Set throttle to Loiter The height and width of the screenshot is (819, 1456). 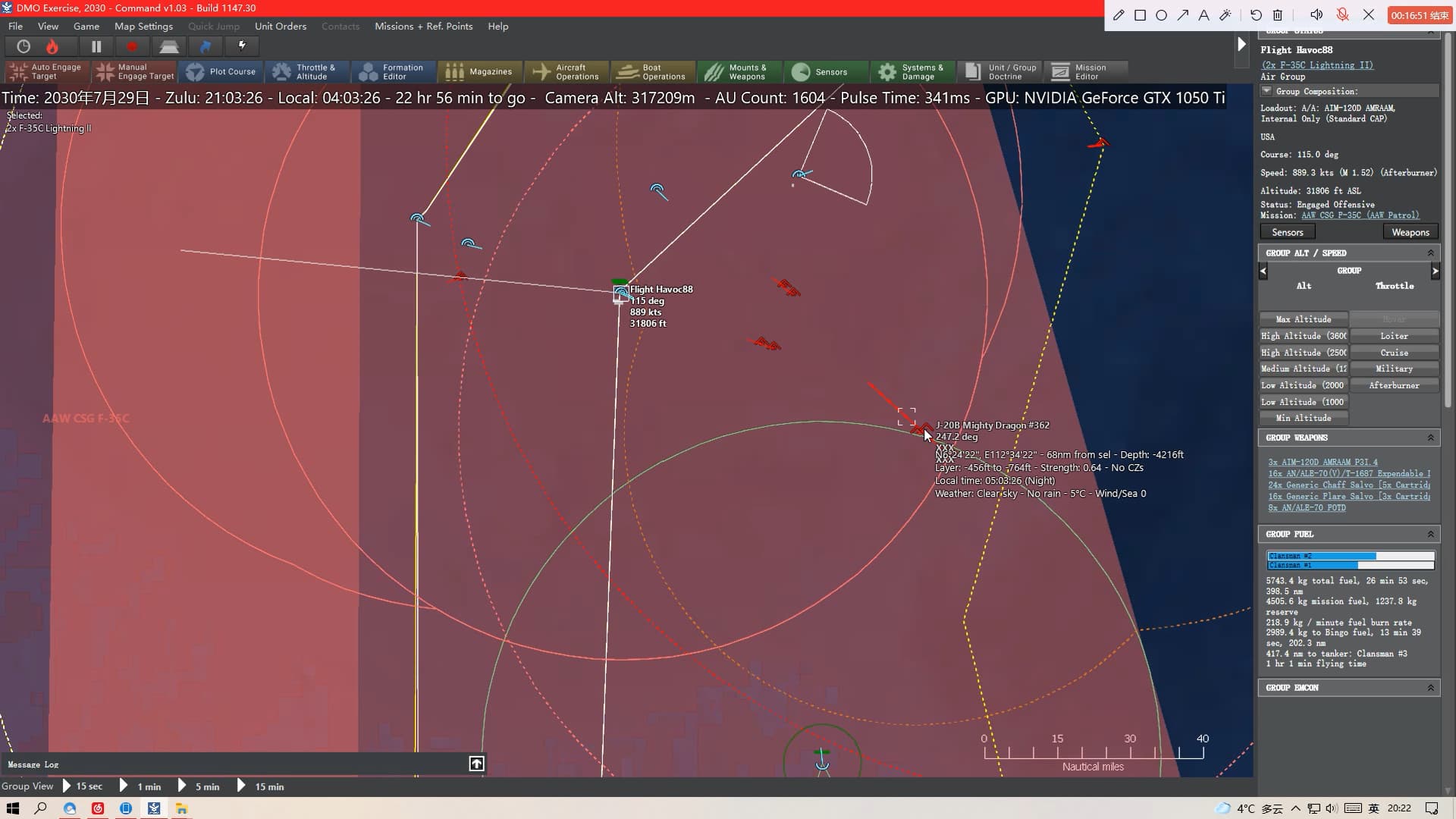tap(1394, 336)
